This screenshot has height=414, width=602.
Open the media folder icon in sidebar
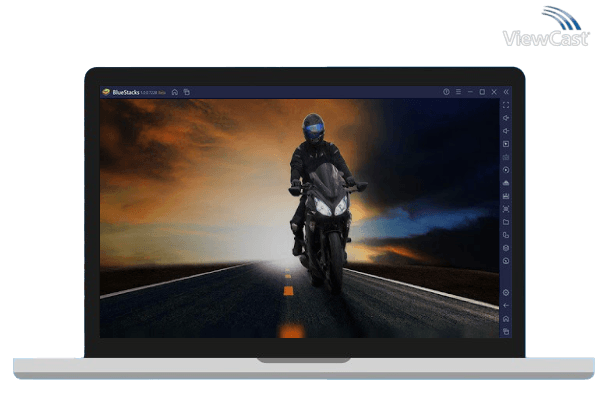click(506, 222)
